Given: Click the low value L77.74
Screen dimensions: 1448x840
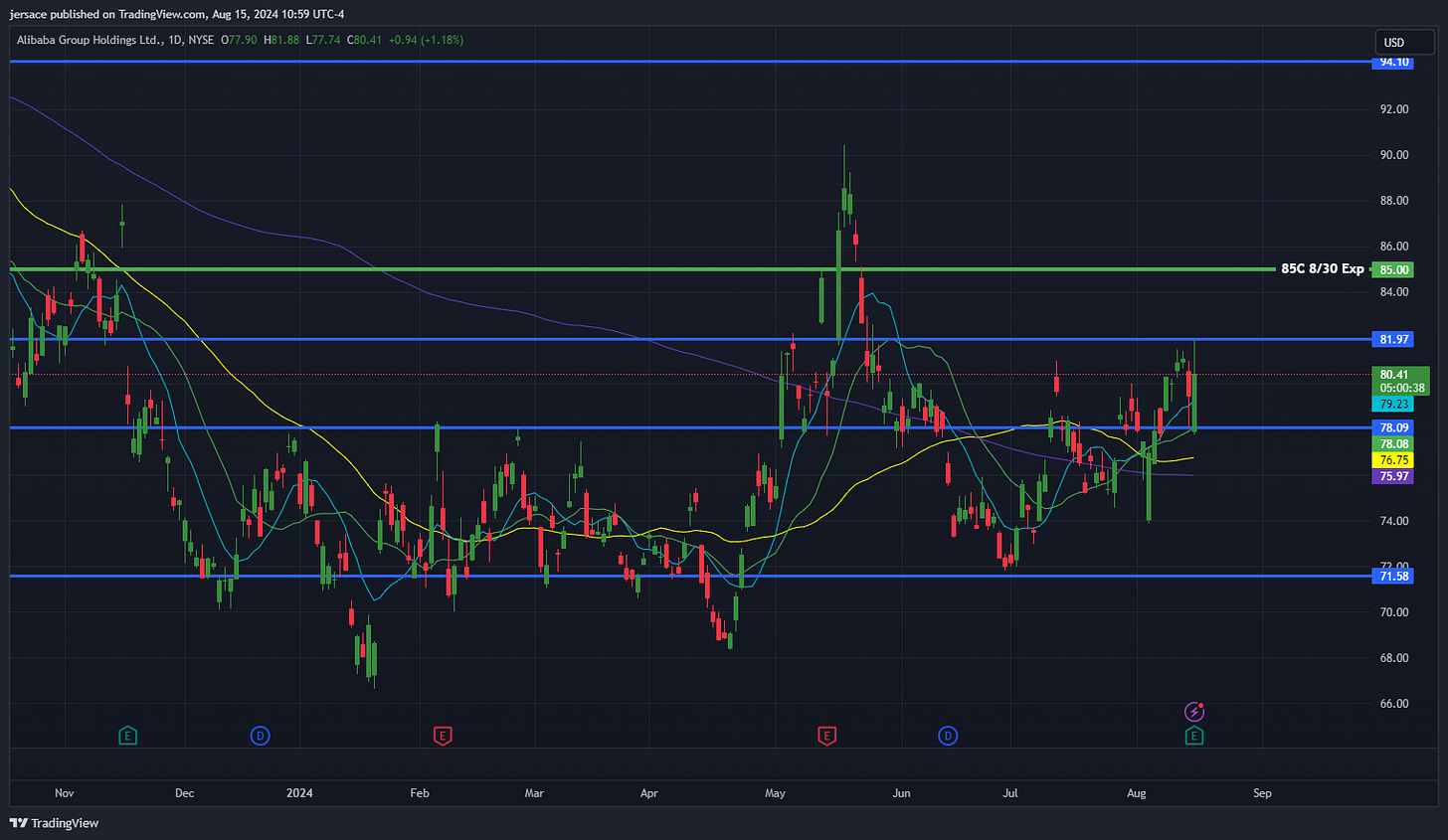Looking at the screenshot, I should (x=323, y=40).
